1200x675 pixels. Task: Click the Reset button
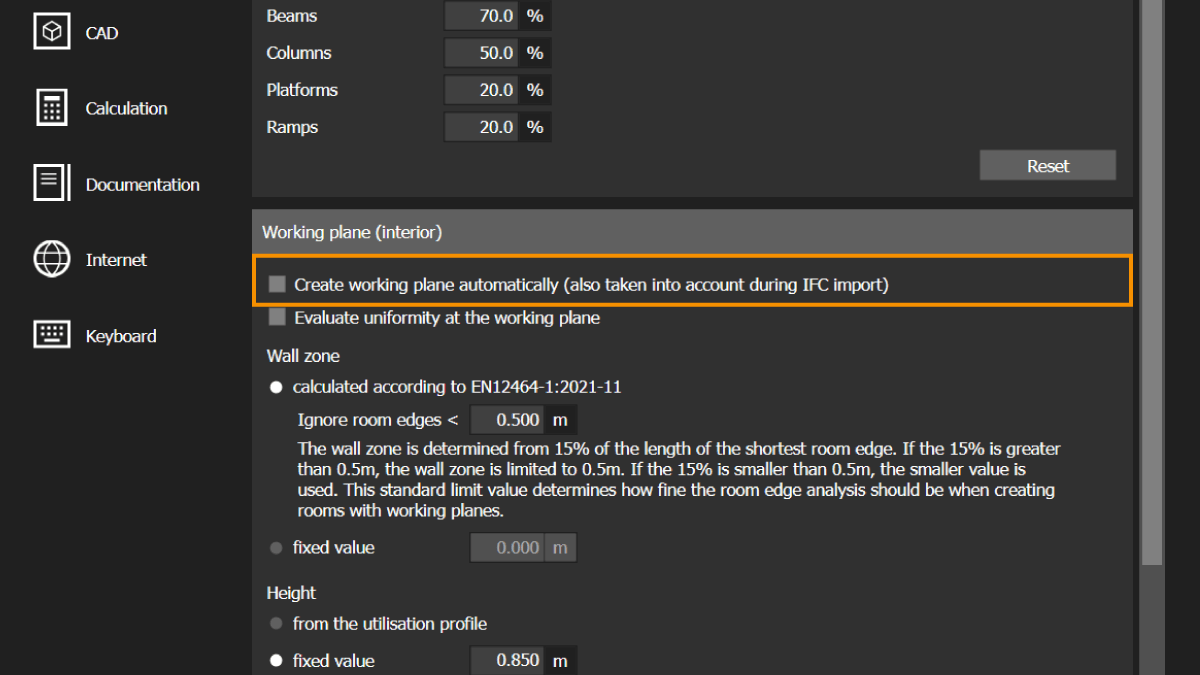(x=1048, y=166)
